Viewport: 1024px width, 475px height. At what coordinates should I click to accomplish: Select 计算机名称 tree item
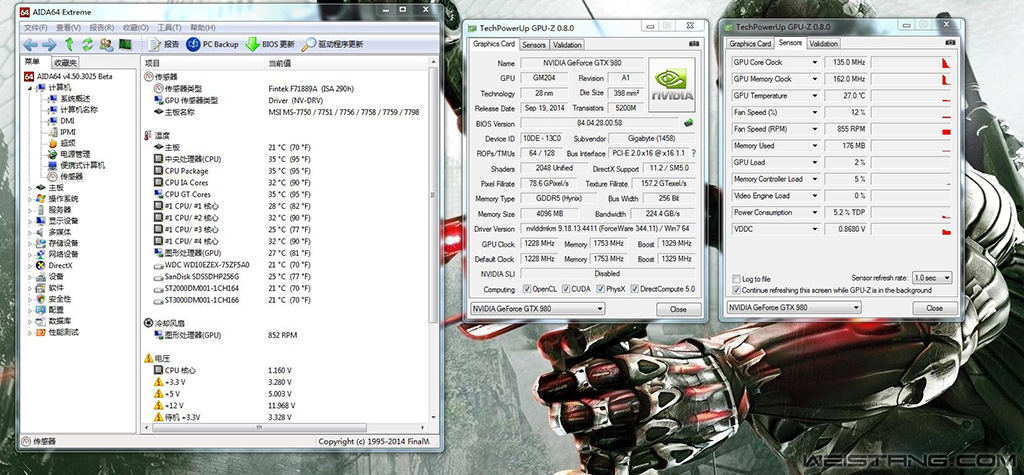coord(73,110)
